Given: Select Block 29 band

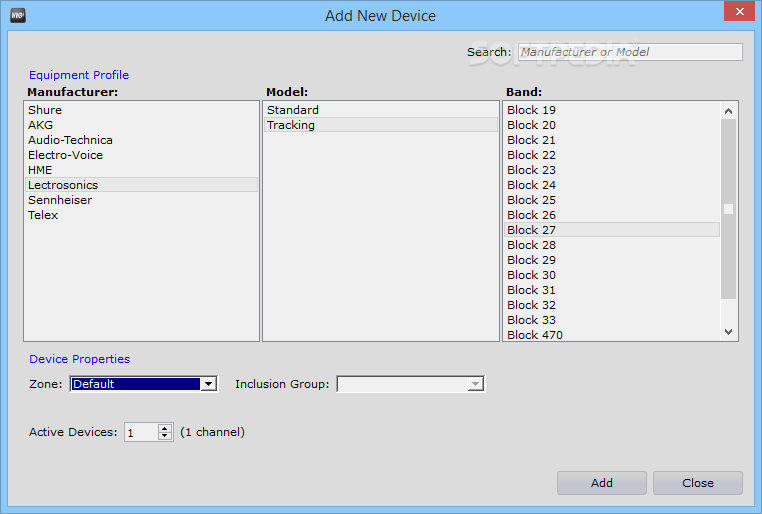Looking at the screenshot, I should click(612, 260).
